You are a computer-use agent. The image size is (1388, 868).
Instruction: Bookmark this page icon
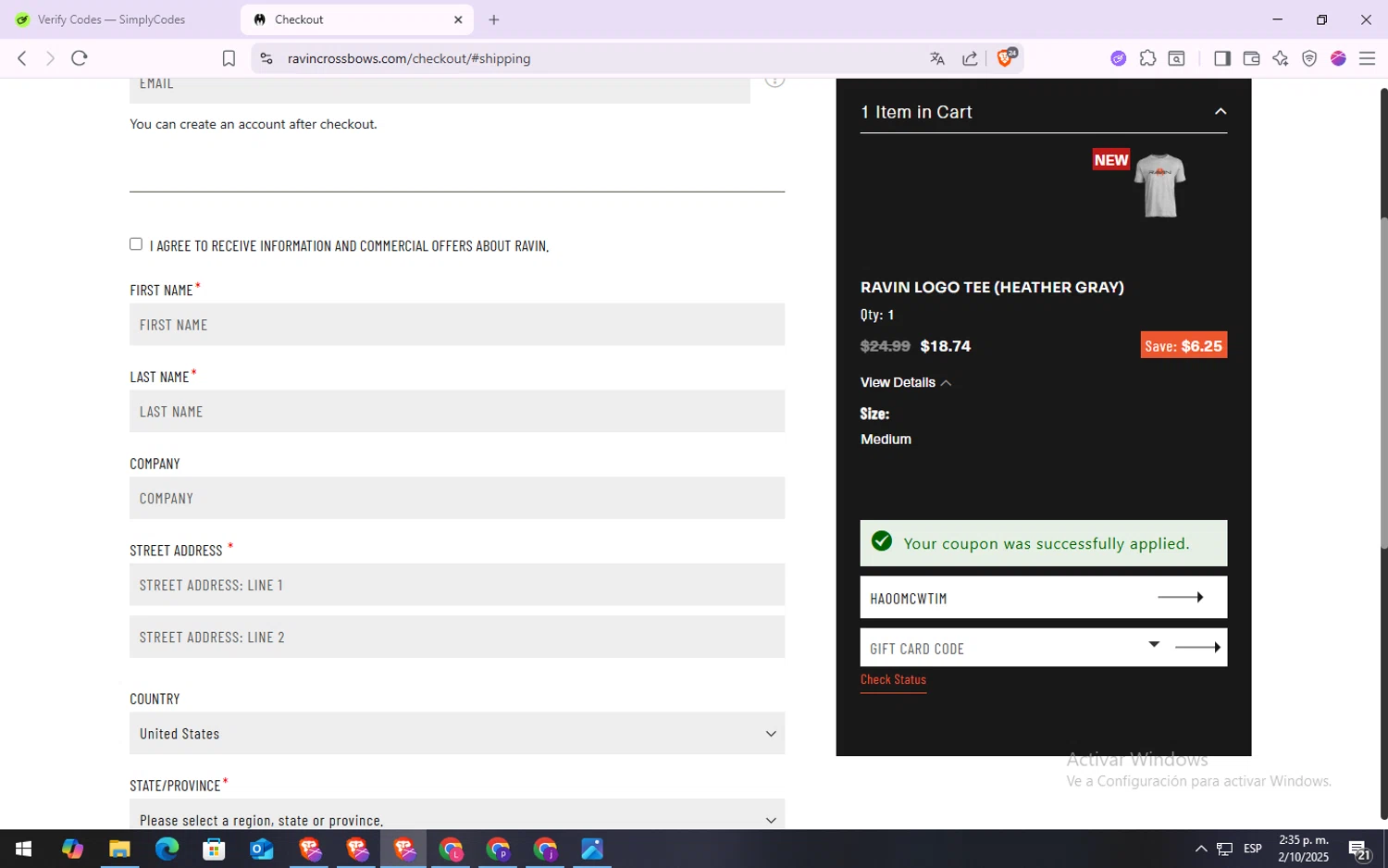229,58
